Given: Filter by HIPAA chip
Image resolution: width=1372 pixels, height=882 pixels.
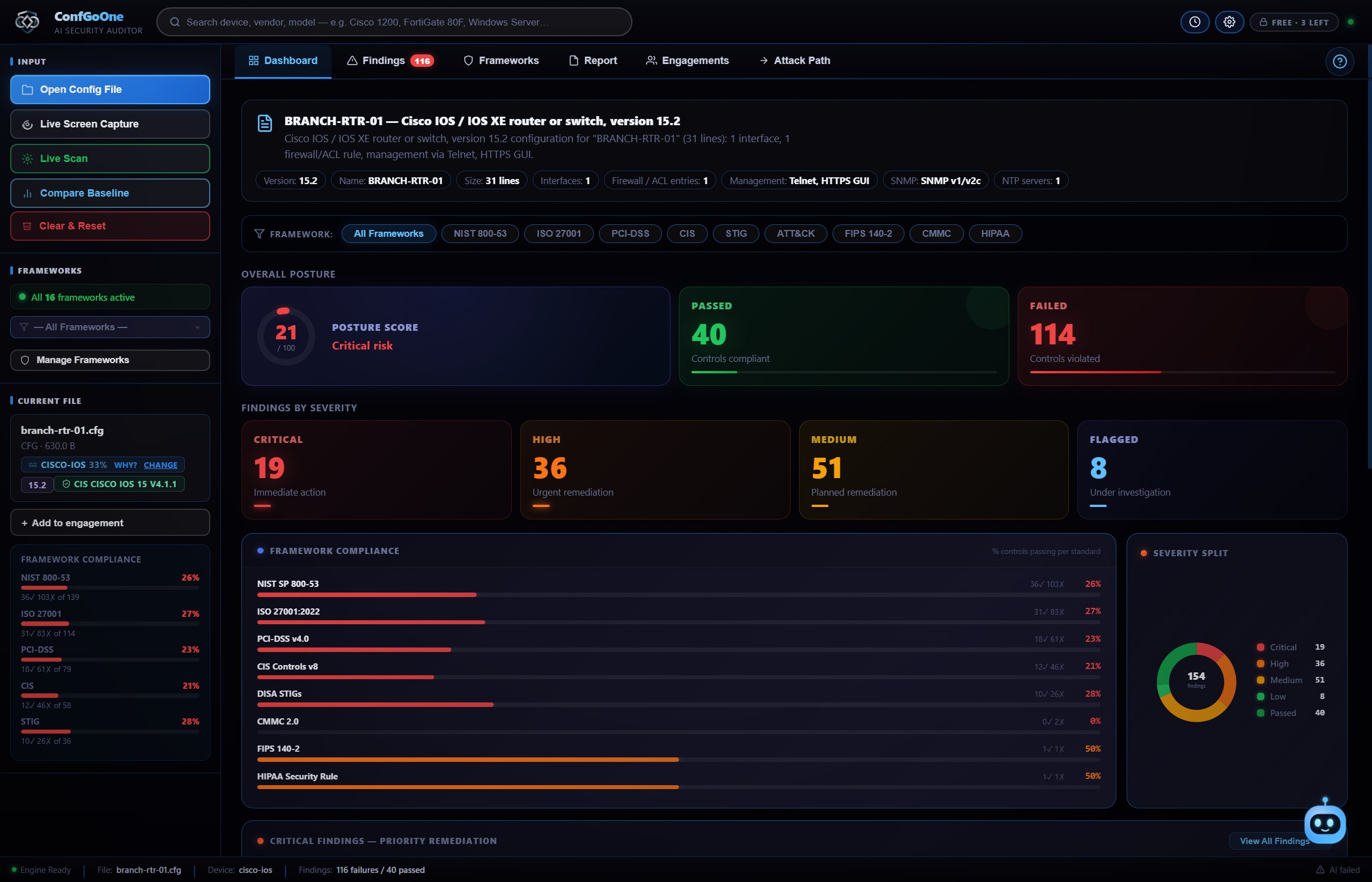Looking at the screenshot, I should [995, 234].
